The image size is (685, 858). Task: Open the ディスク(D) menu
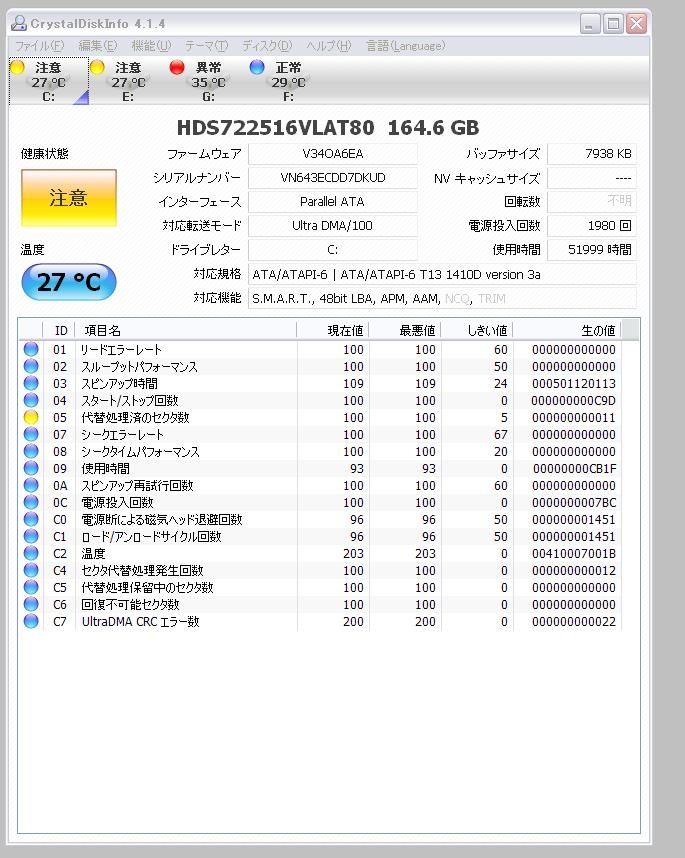[x=267, y=46]
